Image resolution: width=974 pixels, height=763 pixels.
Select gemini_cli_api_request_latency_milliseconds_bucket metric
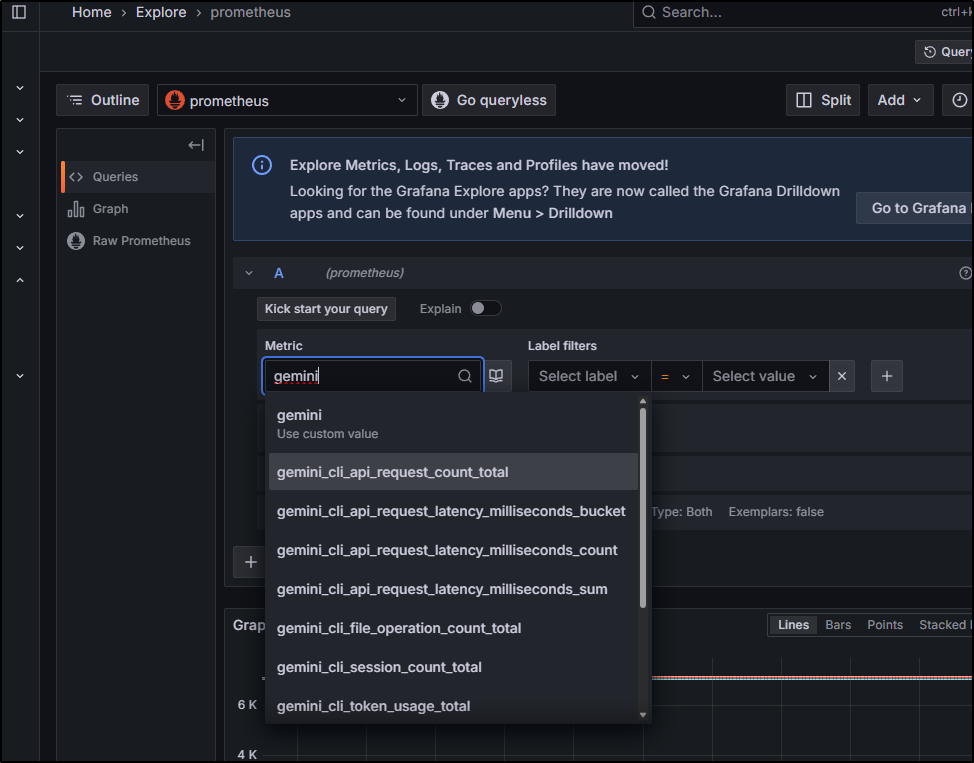(x=453, y=511)
